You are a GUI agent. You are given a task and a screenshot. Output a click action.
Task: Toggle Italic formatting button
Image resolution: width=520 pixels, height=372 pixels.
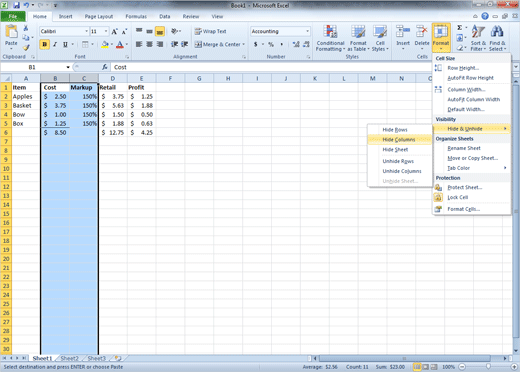[x=55, y=44]
